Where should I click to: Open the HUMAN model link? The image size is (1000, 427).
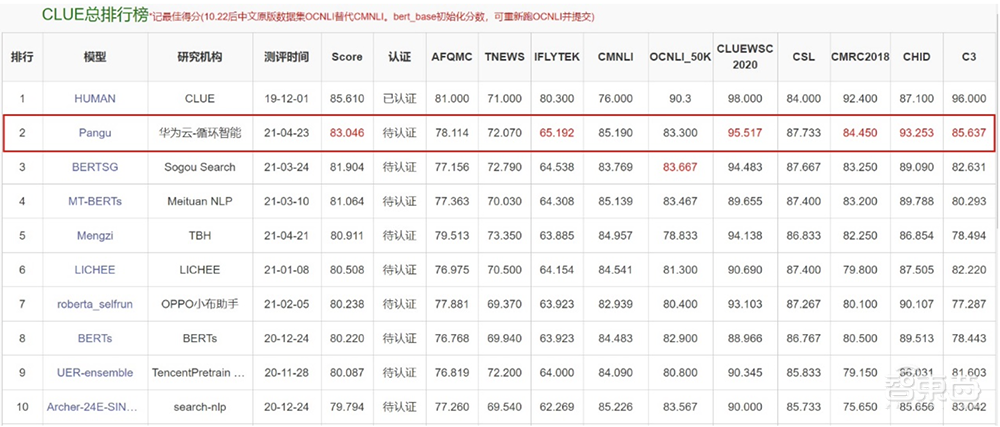pos(95,99)
